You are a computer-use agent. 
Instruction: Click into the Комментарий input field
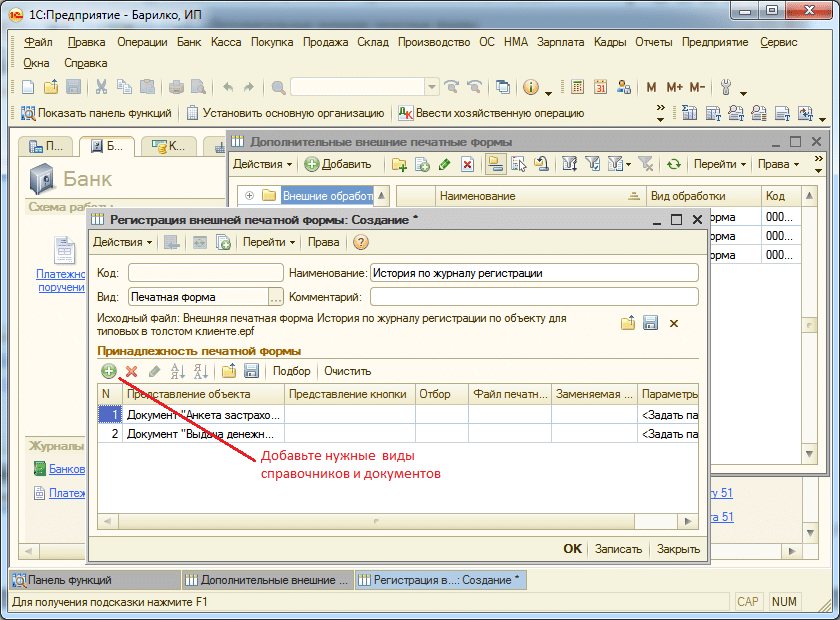coord(533,297)
